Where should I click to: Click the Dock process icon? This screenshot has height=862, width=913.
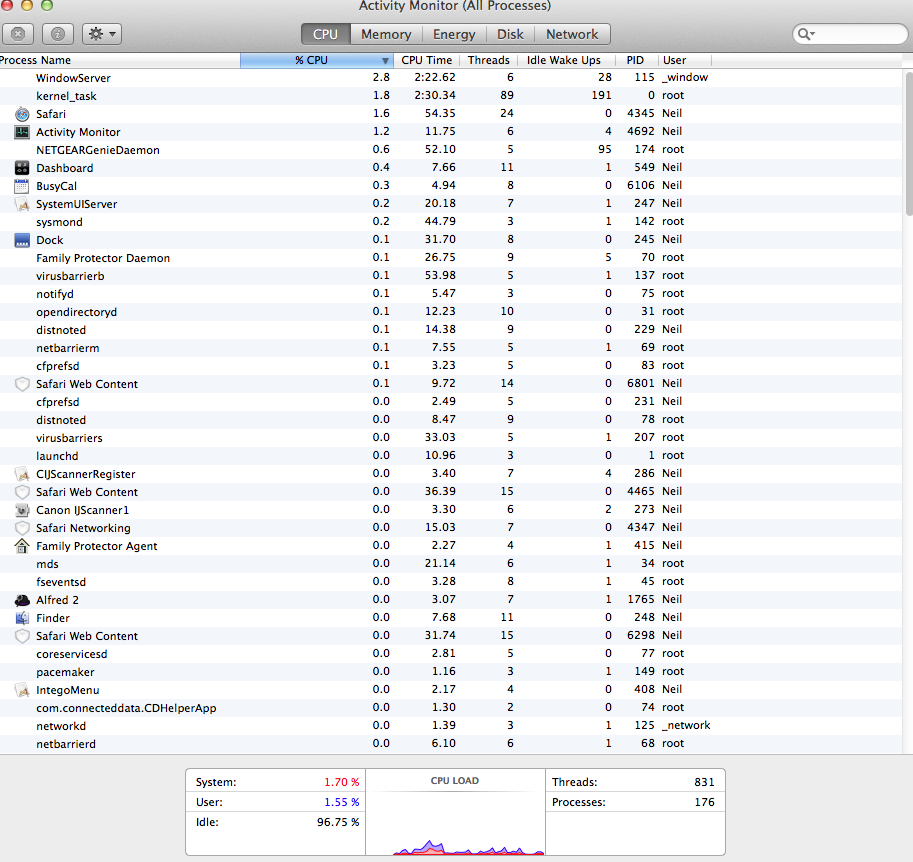22,240
